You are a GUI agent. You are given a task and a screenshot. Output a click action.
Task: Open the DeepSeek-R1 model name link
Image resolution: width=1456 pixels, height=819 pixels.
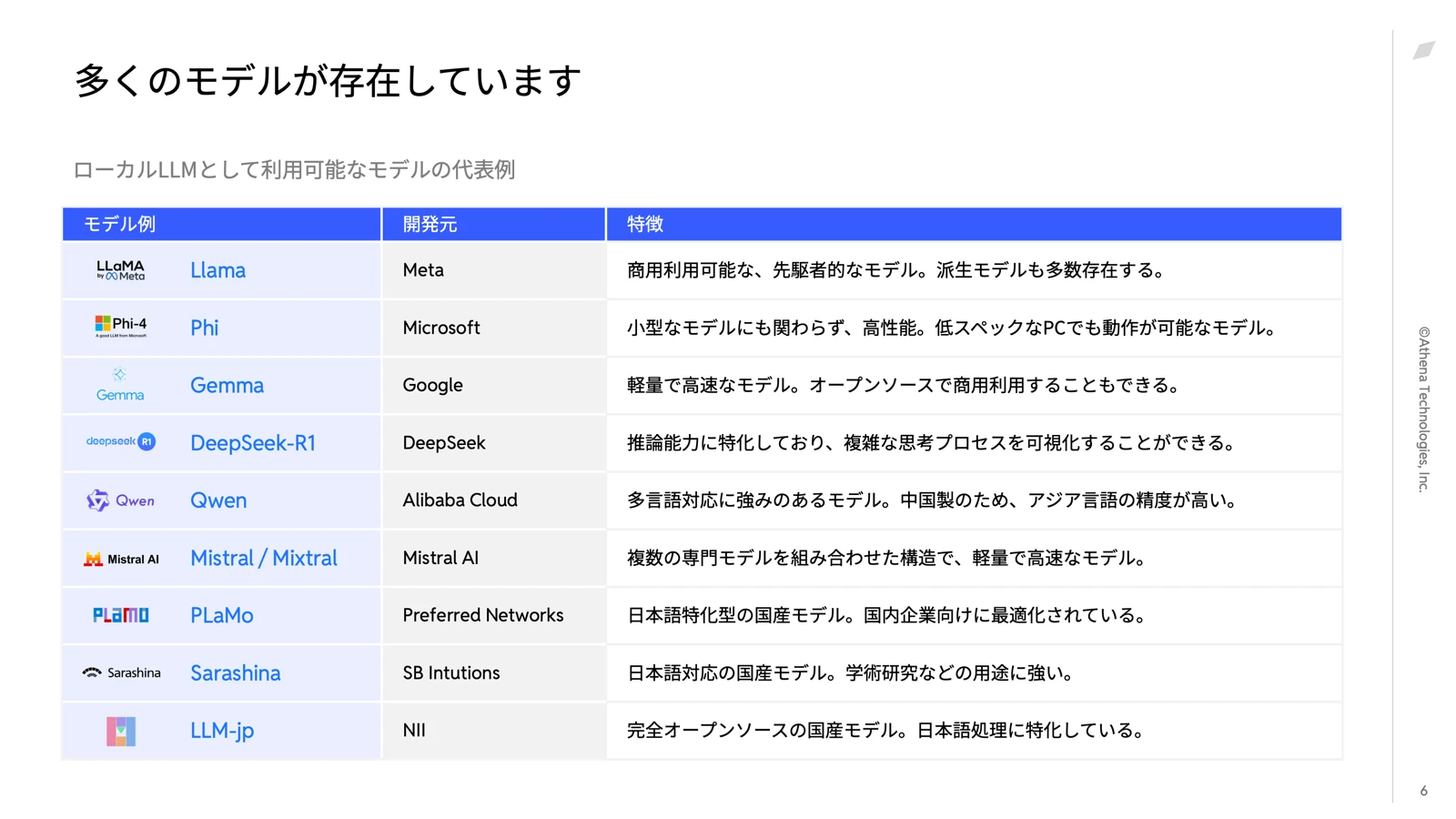point(252,443)
